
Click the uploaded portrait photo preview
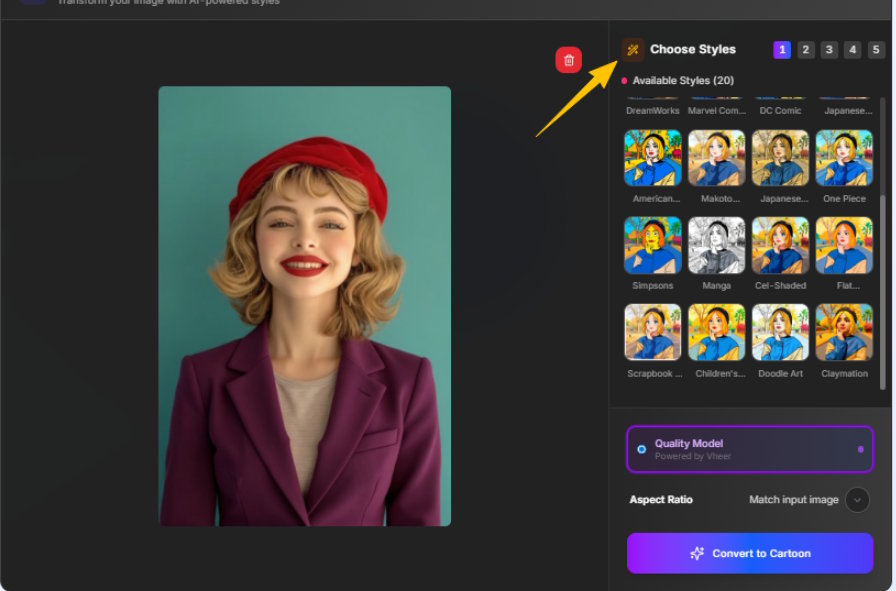(x=304, y=305)
